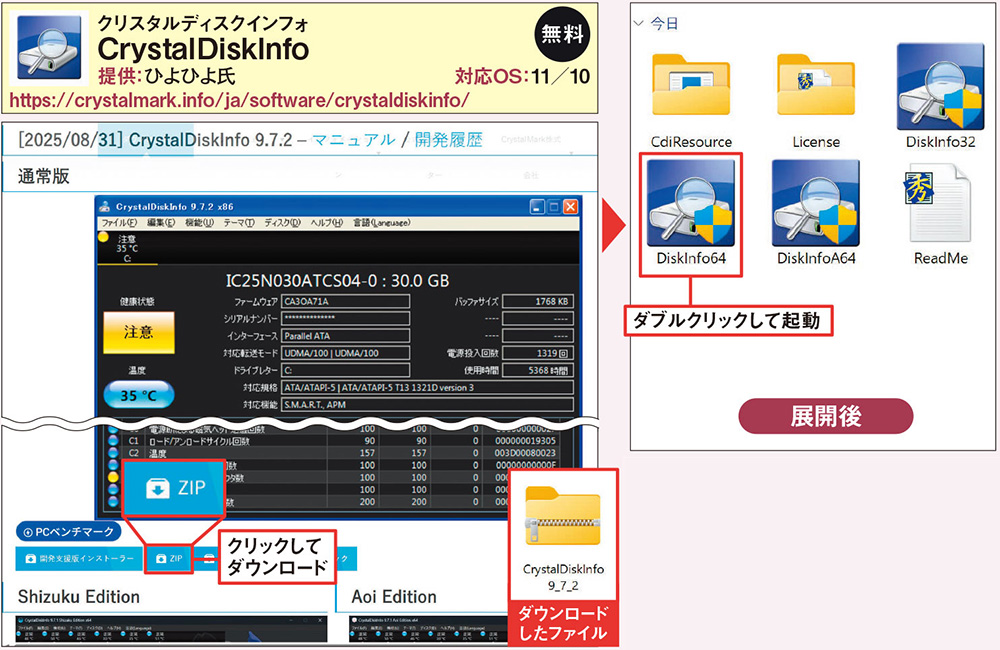
Task: Click the yellow 注意 health status button
Action: coord(138,332)
